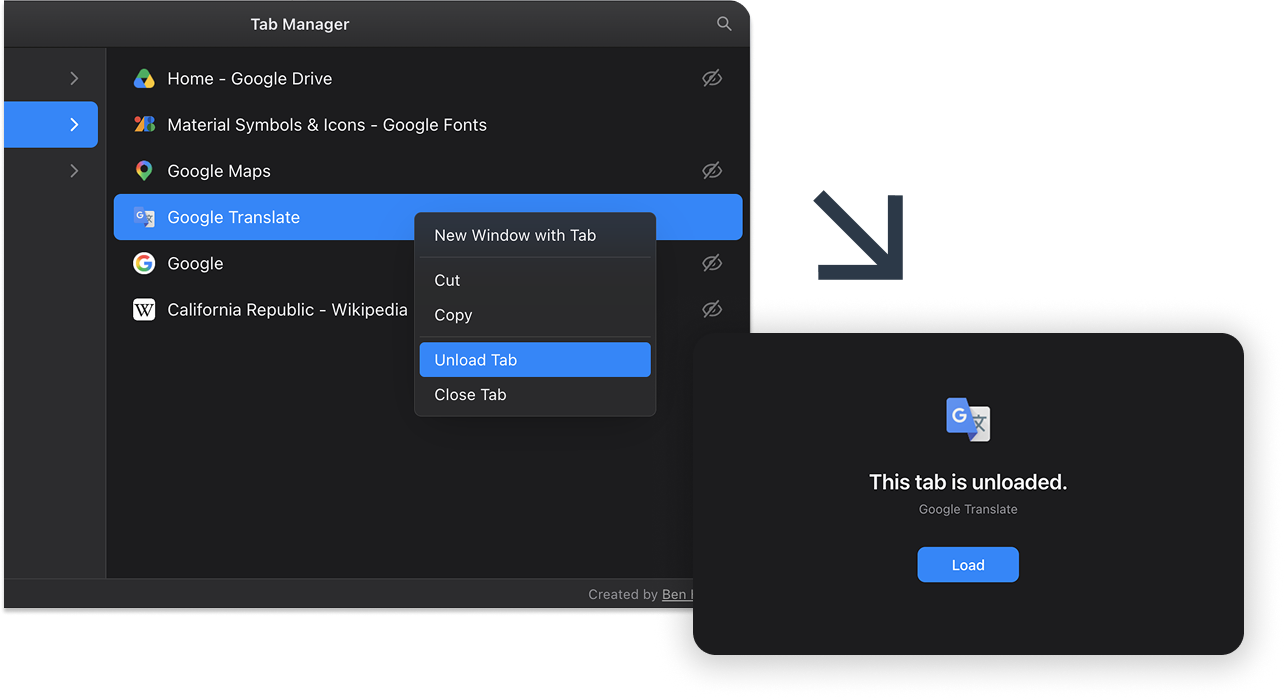Toggle unloaded eye icon for Google Drive
The width and height of the screenshot is (1285, 700).
click(712, 78)
